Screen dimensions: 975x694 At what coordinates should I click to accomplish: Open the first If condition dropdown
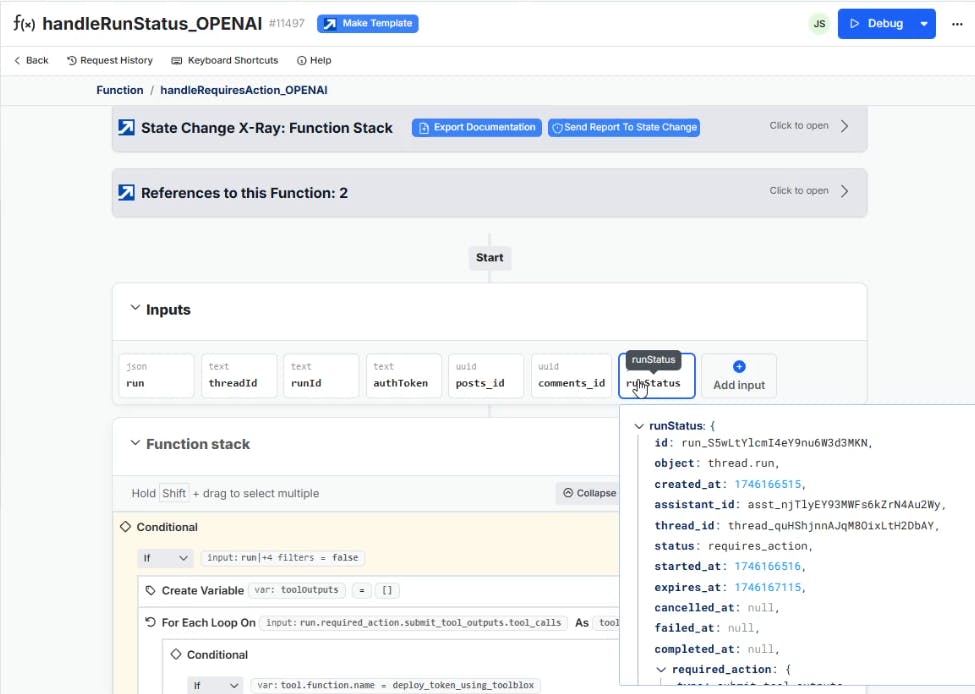pyautogui.click(x=165, y=558)
